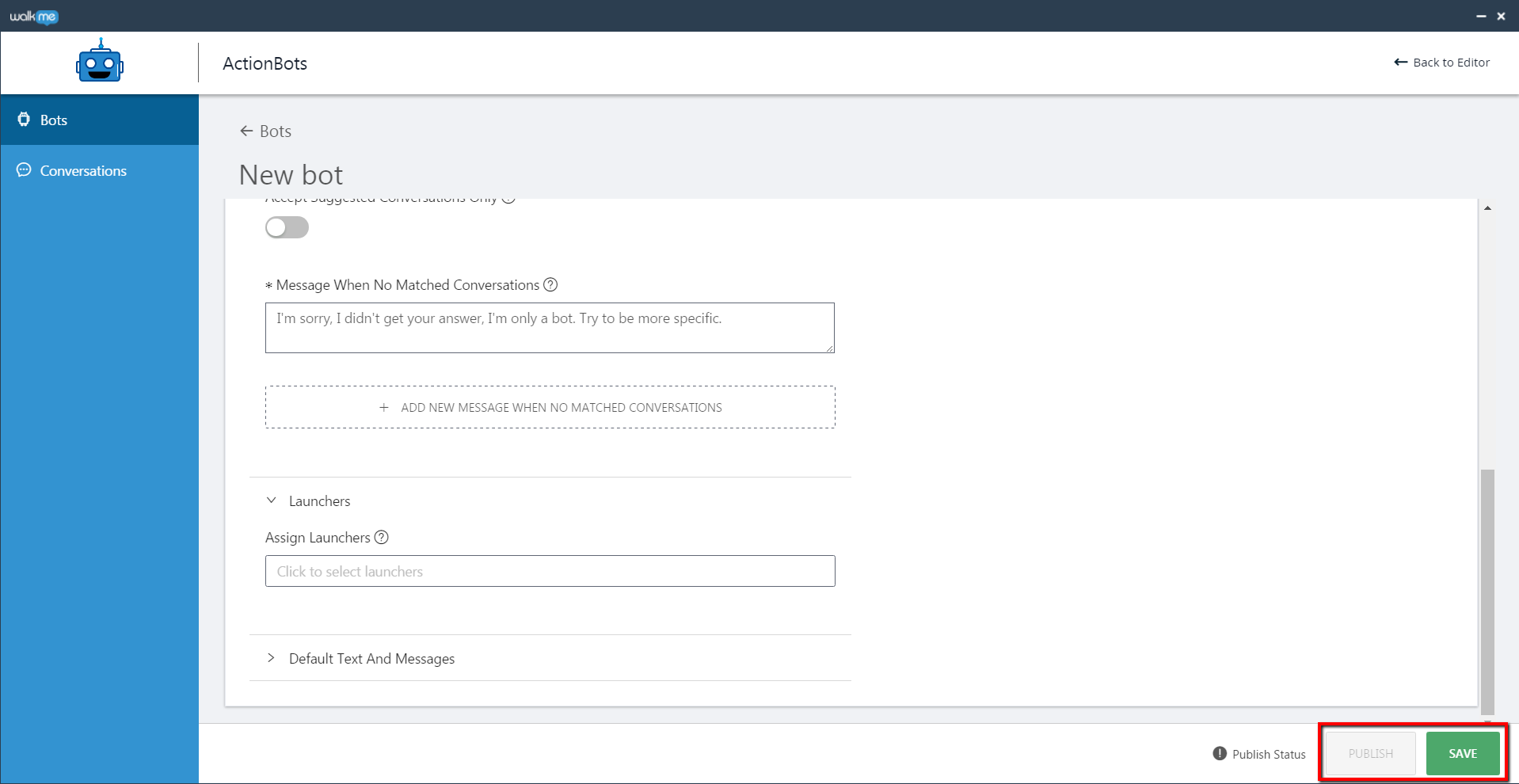The height and width of the screenshot is (784, 1519).
Task: Click the back arrow next to Bots
Action: (245, 131)
